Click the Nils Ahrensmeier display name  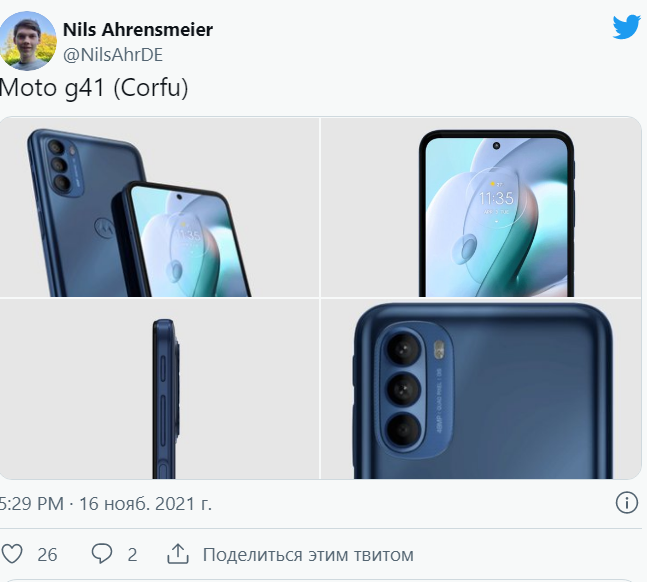click(138, 30)
